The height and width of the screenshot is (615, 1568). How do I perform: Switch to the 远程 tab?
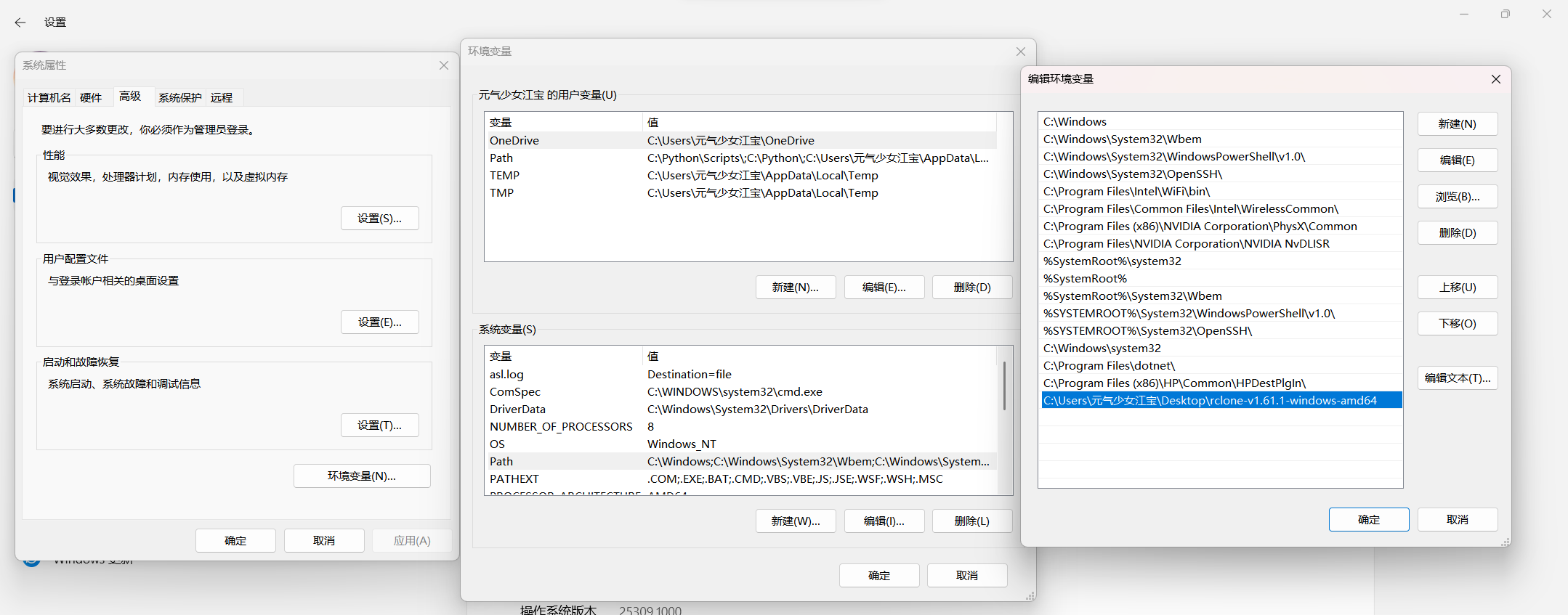pos(222,98)
